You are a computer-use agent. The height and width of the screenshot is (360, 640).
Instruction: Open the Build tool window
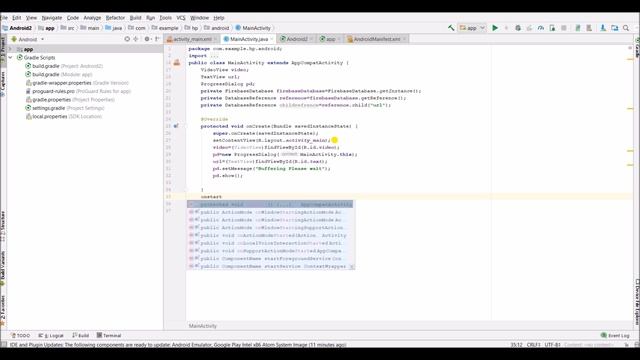point(80,336)
